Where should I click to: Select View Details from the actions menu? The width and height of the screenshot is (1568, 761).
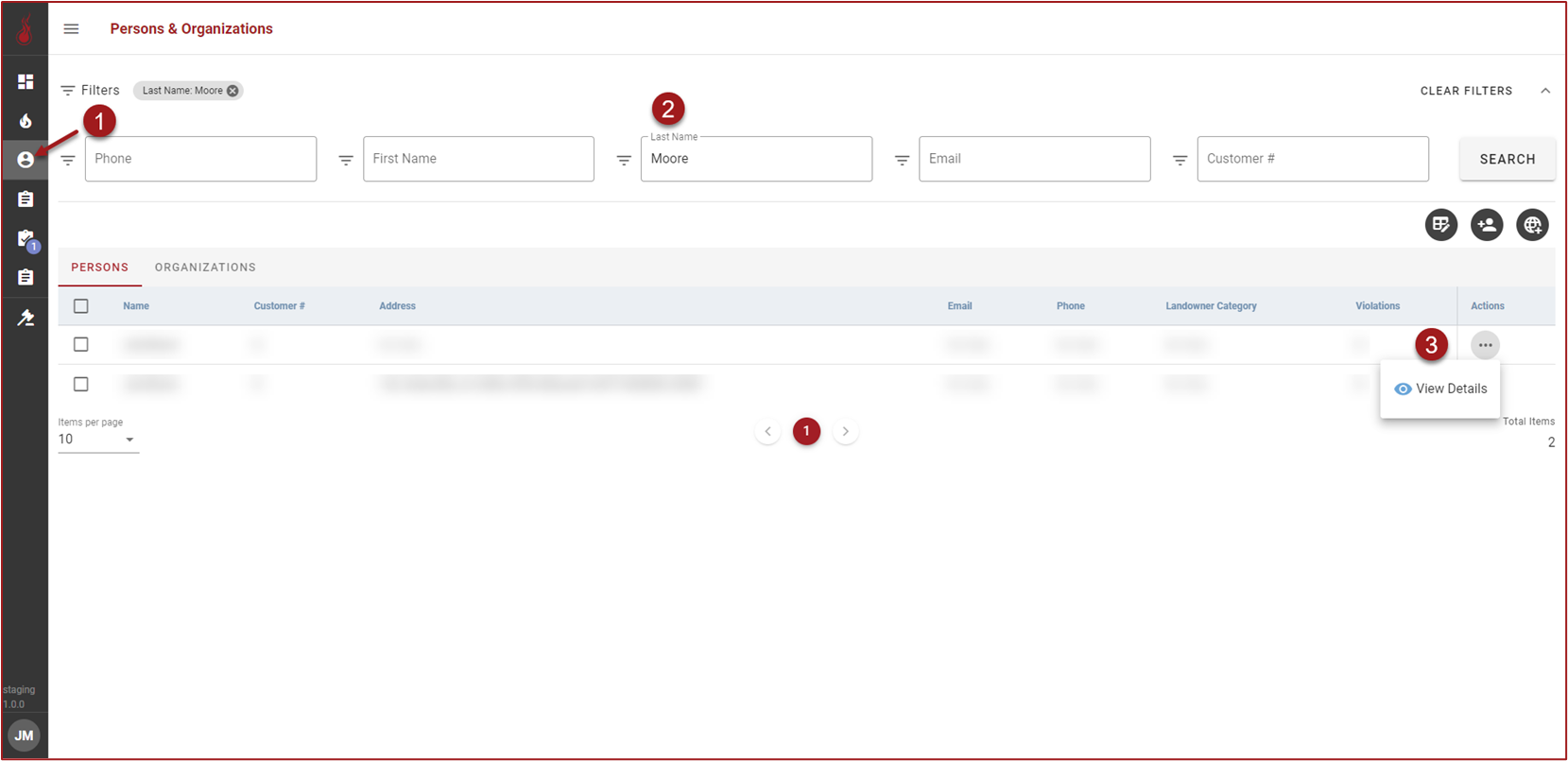(x=1440, y=389)
